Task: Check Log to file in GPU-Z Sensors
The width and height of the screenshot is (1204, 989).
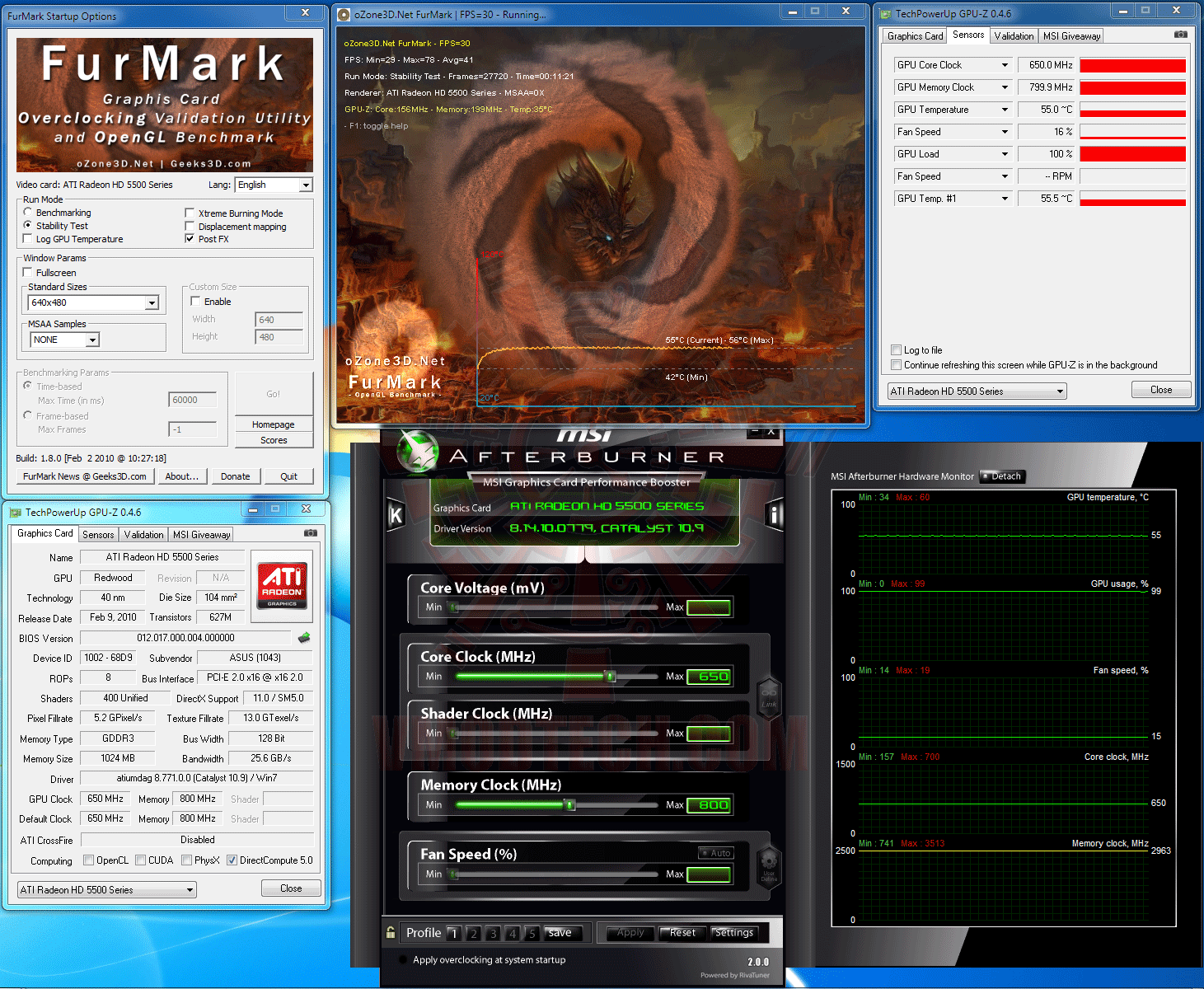Action: pos(896,349)
